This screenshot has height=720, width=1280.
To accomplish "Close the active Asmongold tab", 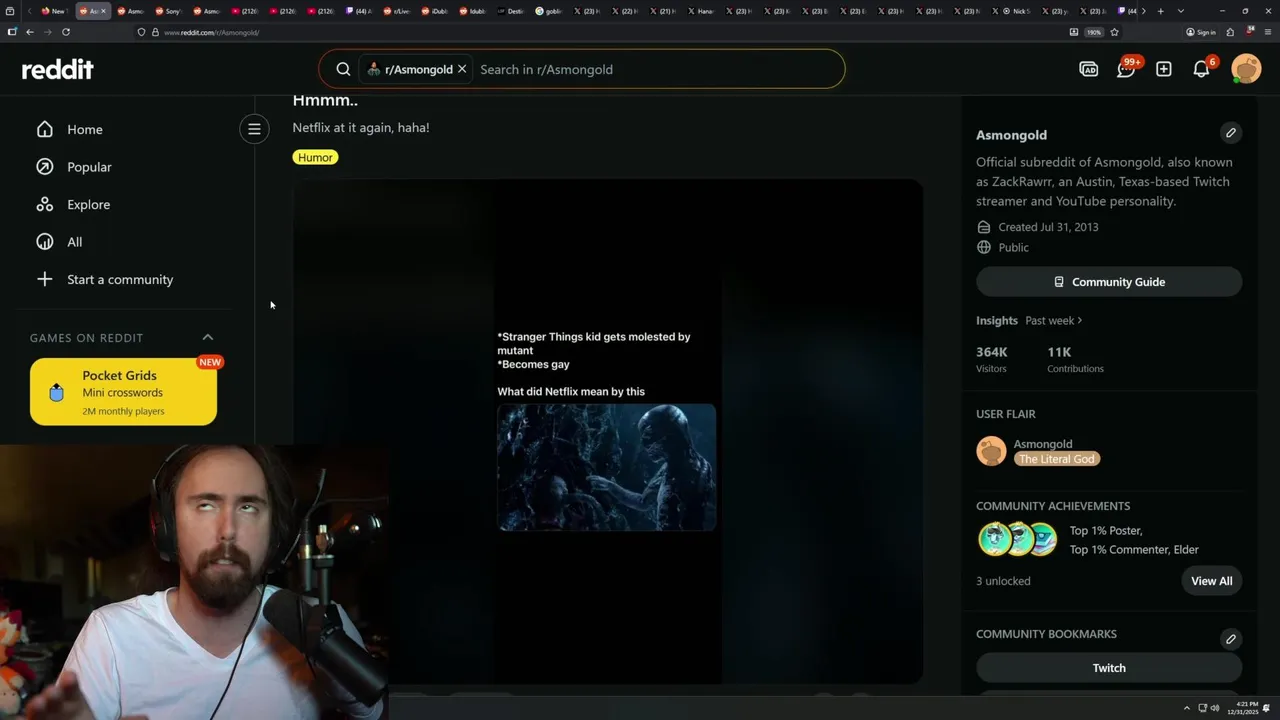I will point(103,11).
